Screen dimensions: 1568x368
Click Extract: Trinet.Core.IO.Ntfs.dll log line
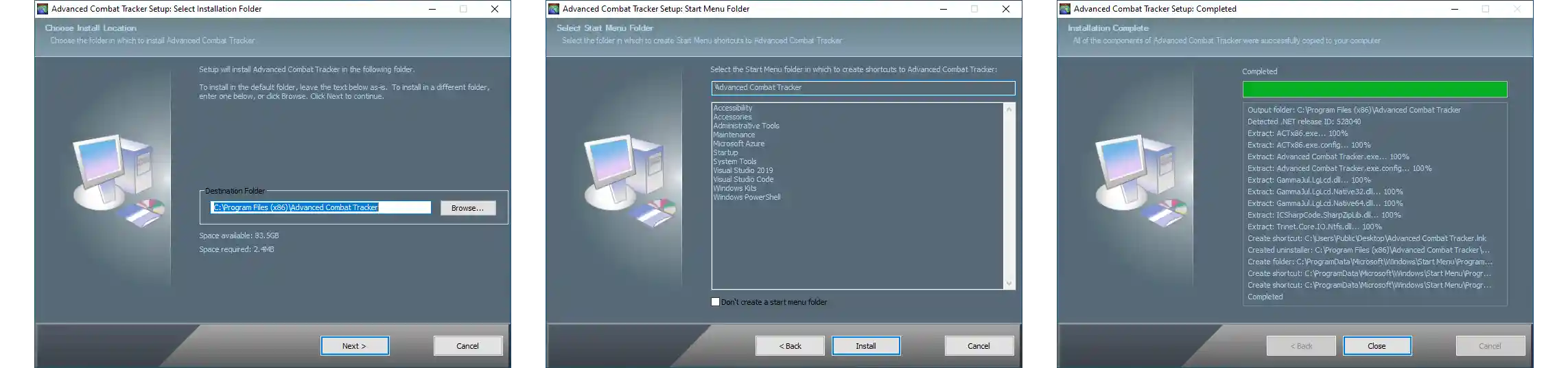(1314, 227)
